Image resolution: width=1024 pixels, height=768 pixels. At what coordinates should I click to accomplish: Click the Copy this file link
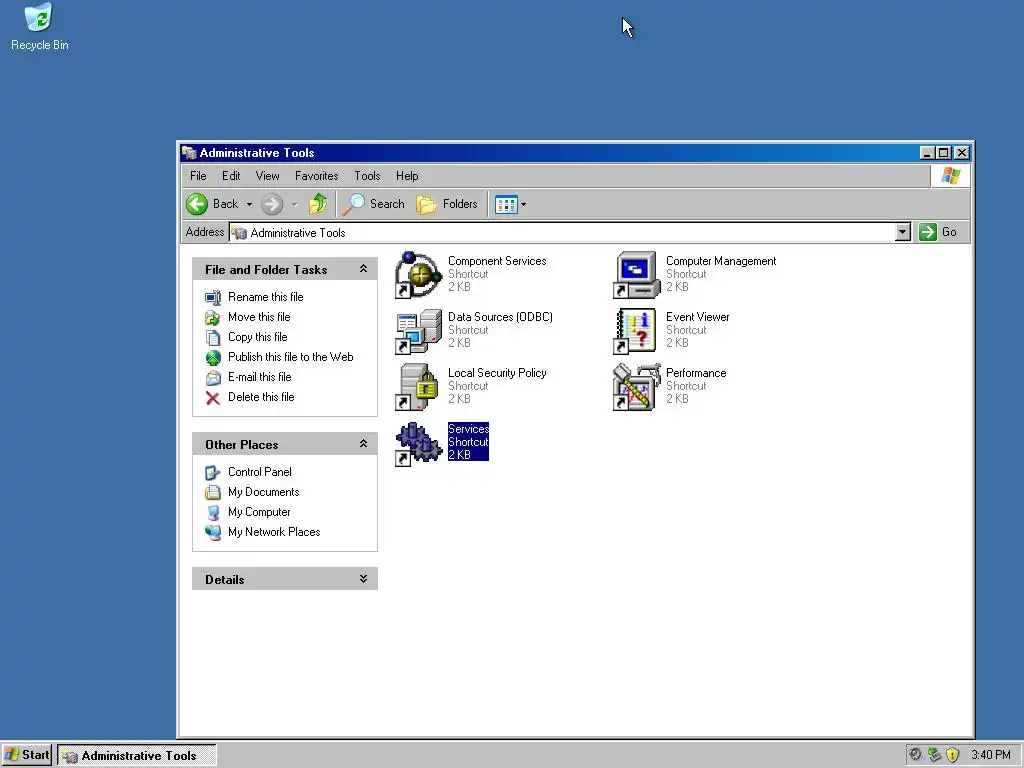(257, 337)
